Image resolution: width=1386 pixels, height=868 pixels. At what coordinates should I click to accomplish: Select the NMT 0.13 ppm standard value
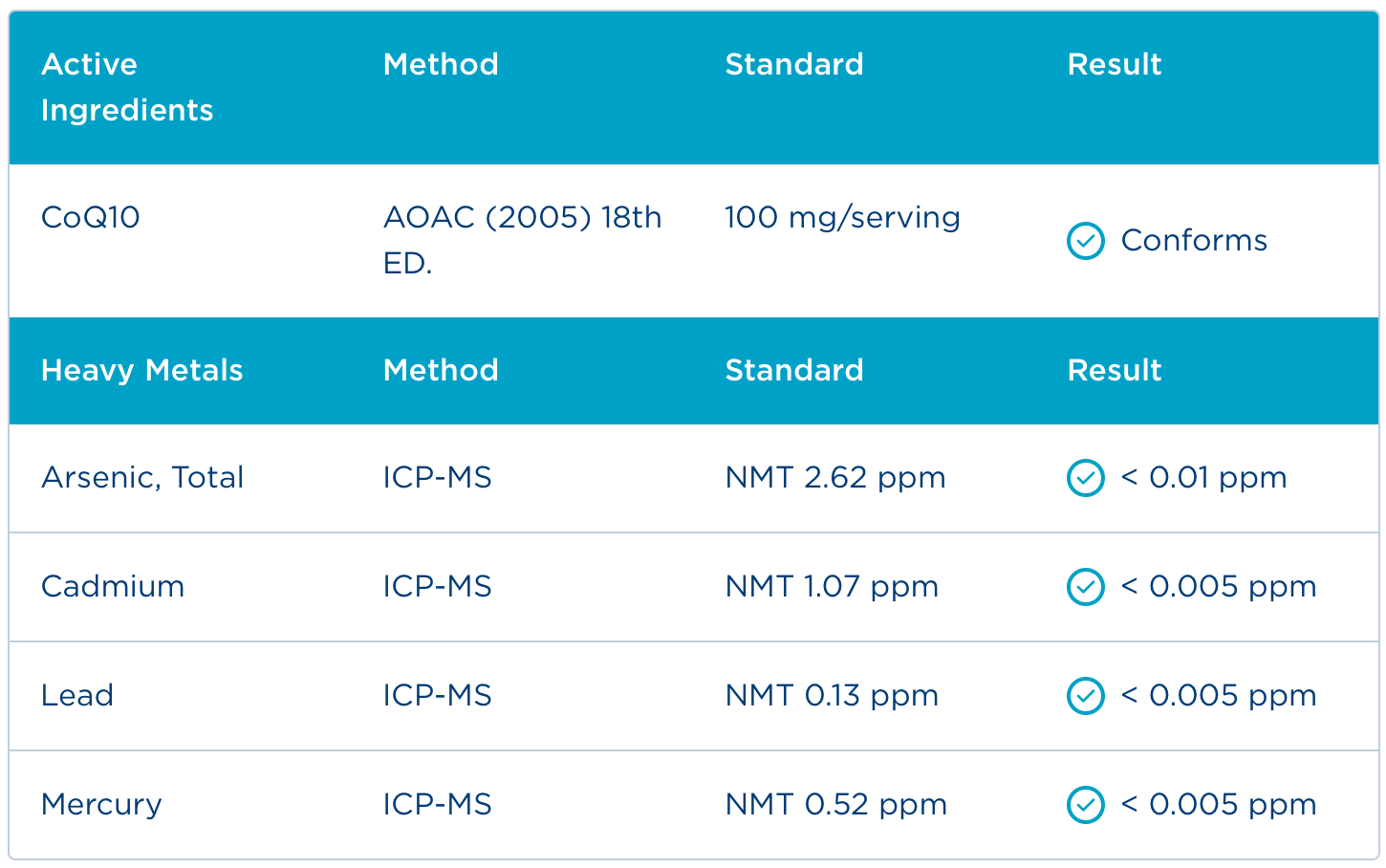pyautogui.click(x=832, y=695)
